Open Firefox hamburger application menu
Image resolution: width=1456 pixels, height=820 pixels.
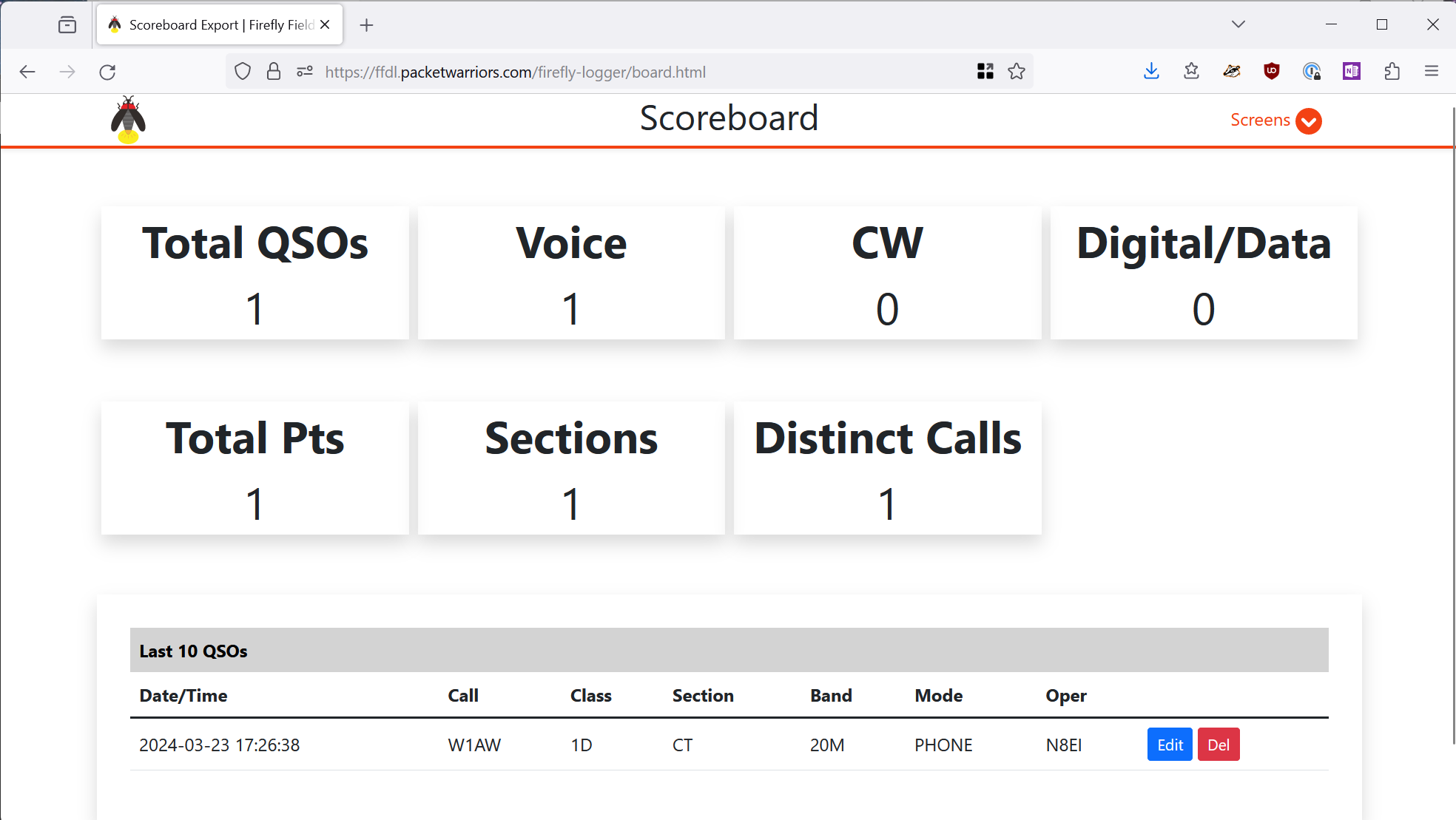1432,72
